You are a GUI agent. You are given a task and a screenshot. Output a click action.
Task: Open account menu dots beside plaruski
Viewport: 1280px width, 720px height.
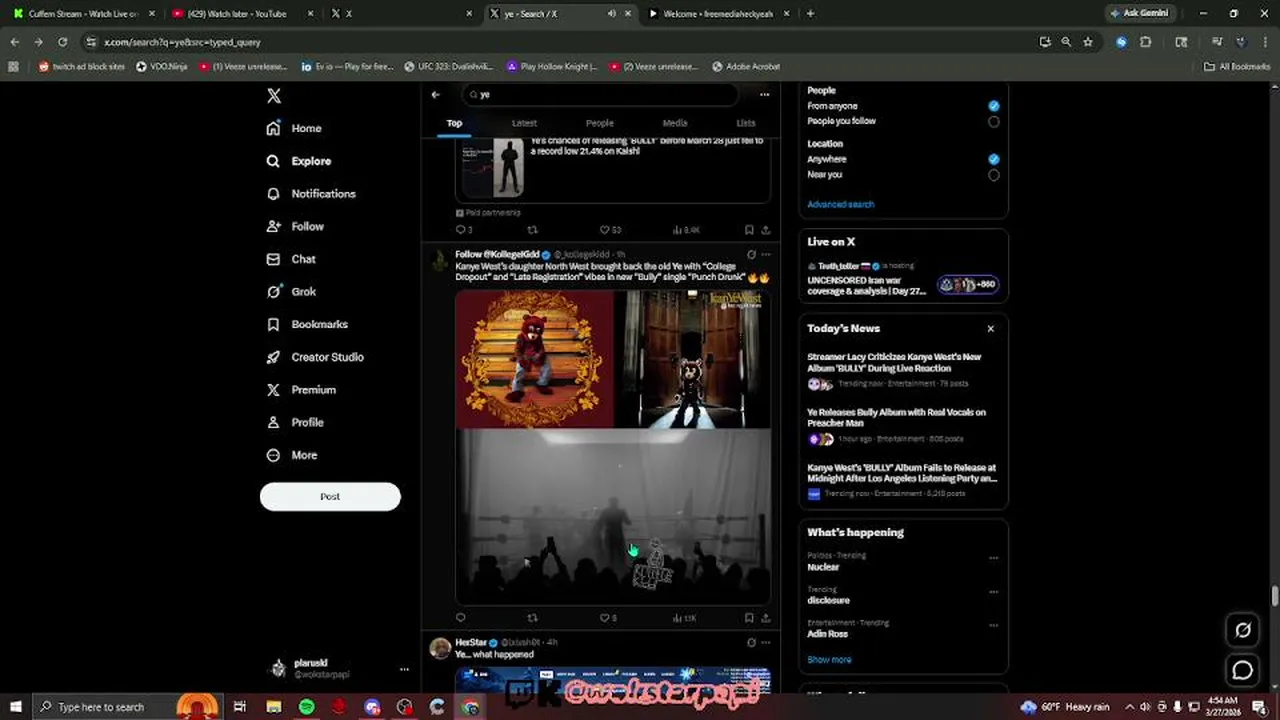click(x=404, y=669)
